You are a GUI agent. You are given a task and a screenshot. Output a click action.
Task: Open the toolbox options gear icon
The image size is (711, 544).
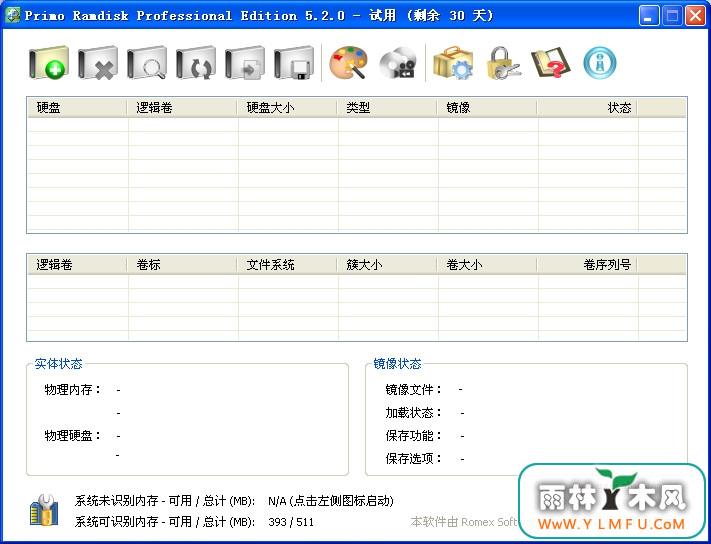click(x=453, y=63)
